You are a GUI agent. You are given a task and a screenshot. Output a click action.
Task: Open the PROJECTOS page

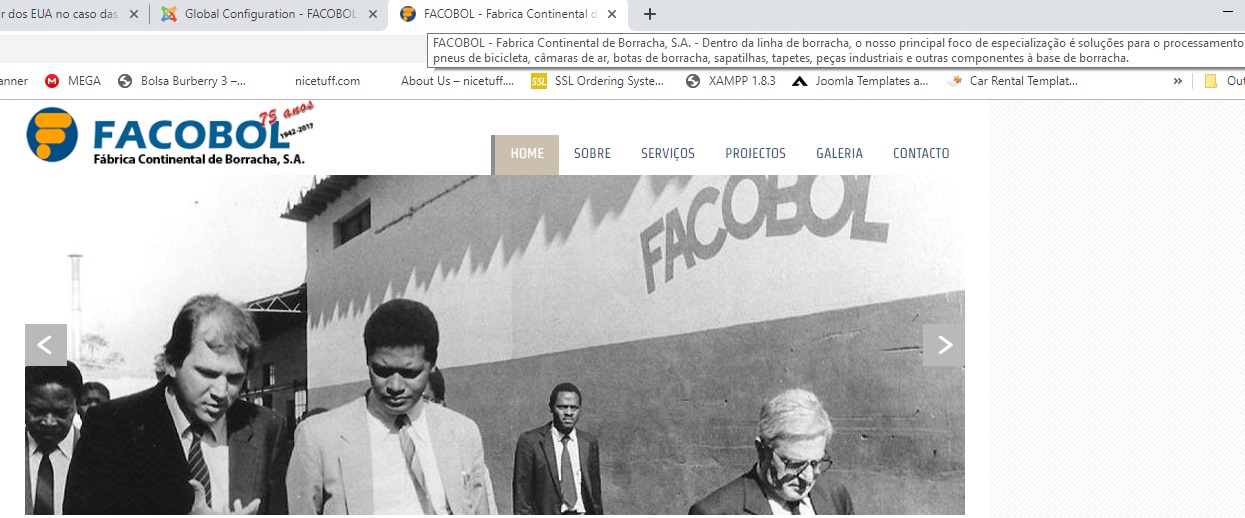[x=756, y=154]
